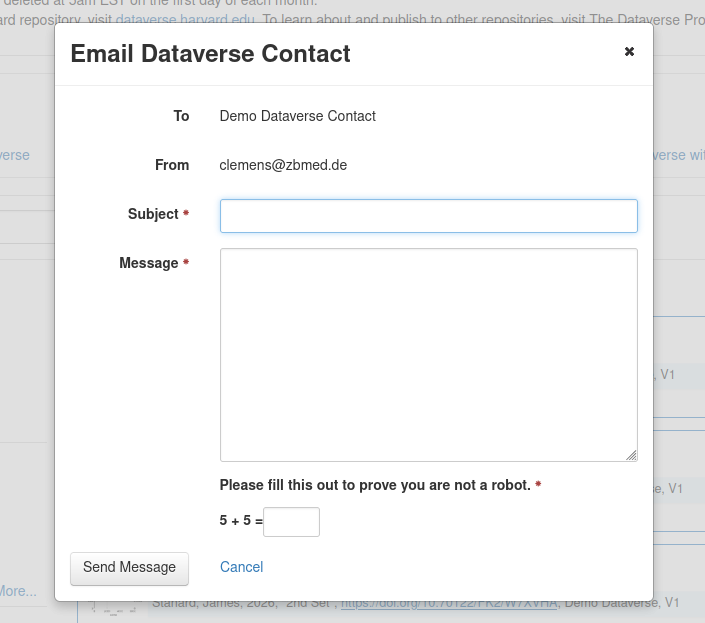Screen dimensions: 705x623
Task: Close the Email Dataverse Contact dialog
Action: (629, 52)
